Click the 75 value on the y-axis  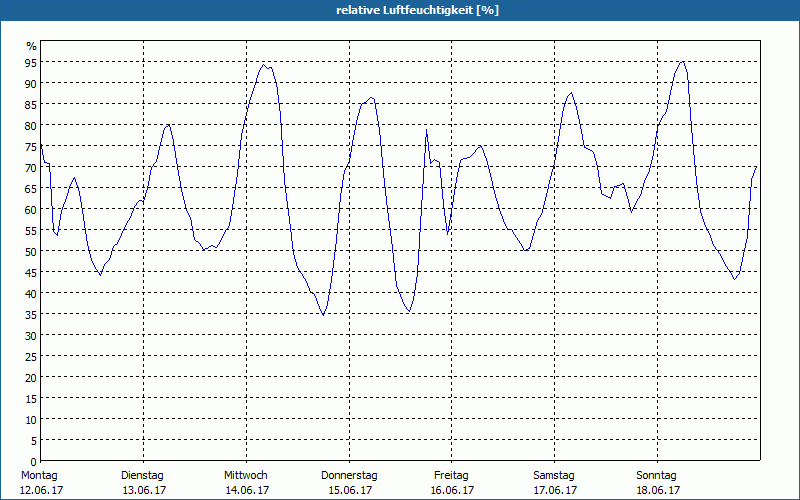31,146
